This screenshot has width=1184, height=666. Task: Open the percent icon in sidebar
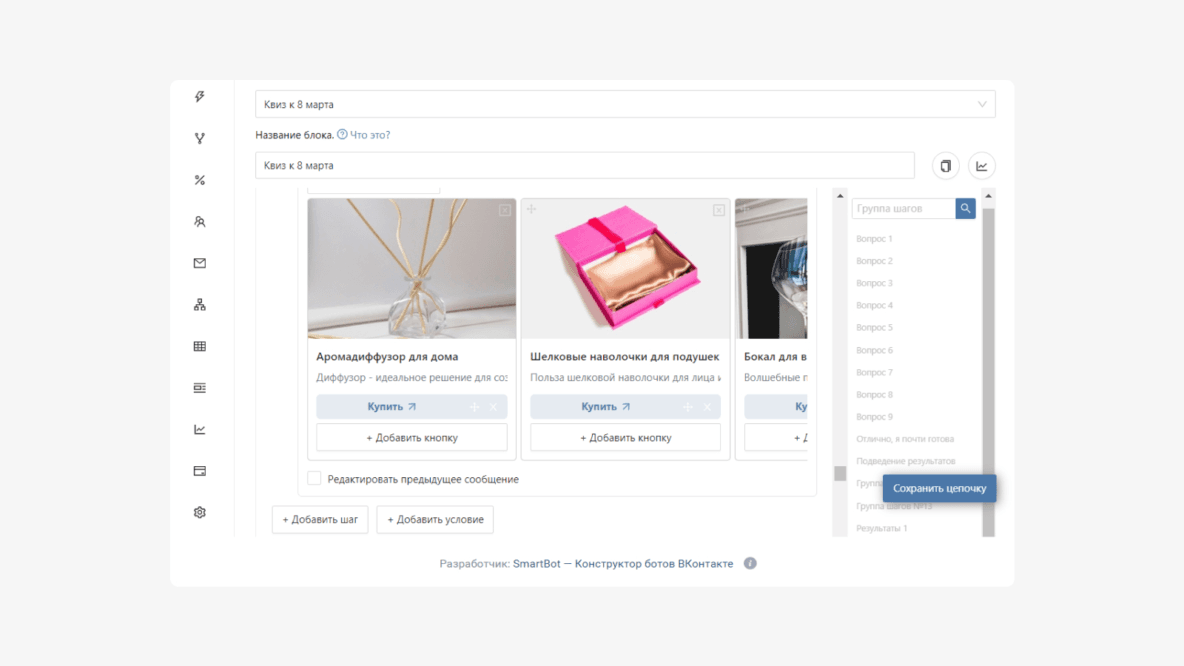click(199, 180)
